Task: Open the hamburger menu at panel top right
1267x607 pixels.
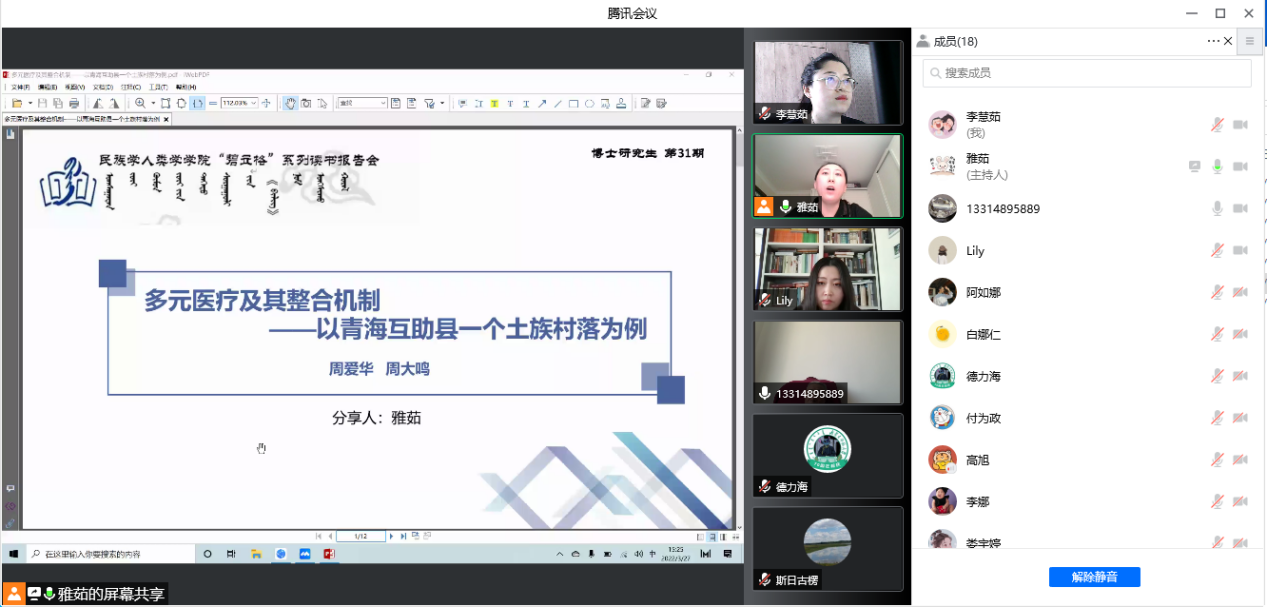Action: (1249, 41)
